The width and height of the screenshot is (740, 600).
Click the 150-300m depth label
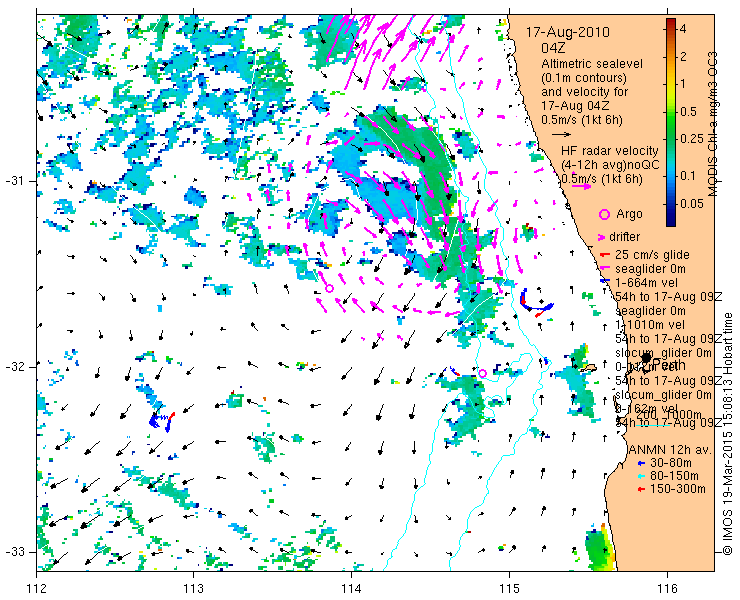click(678, 489)
